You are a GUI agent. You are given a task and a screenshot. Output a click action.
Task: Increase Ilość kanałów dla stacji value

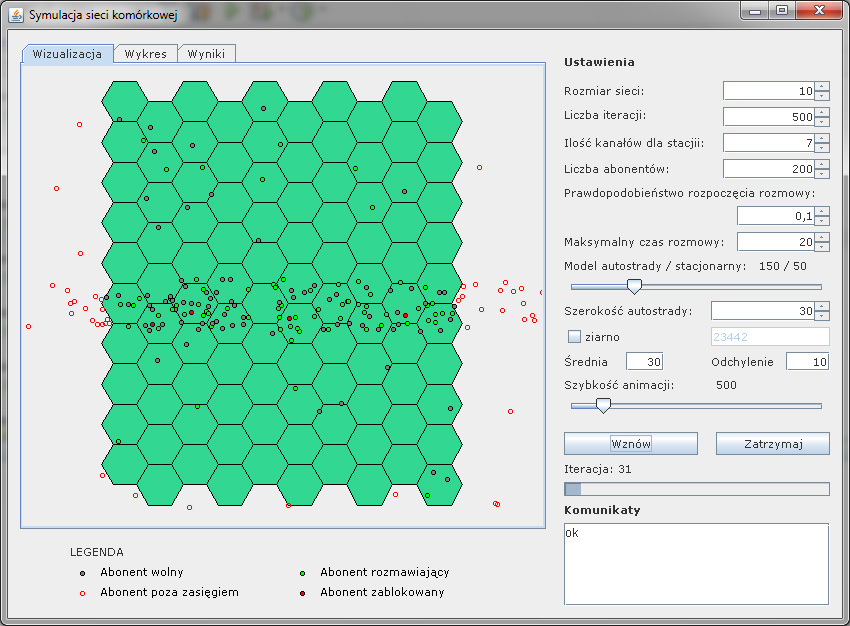[x=822, y=139]
